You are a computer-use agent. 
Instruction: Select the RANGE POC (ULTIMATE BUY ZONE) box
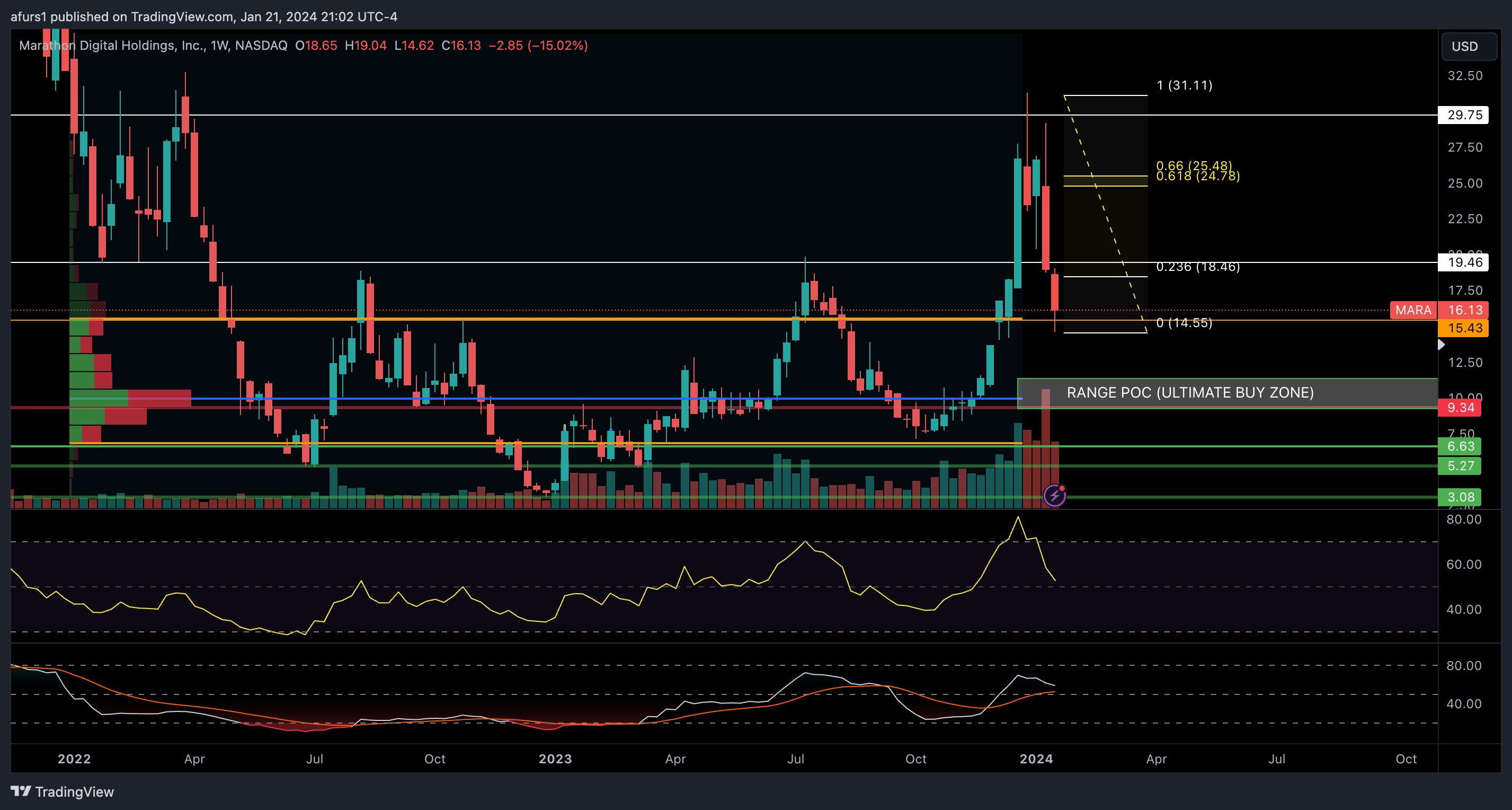click(x=1228, y=393)
